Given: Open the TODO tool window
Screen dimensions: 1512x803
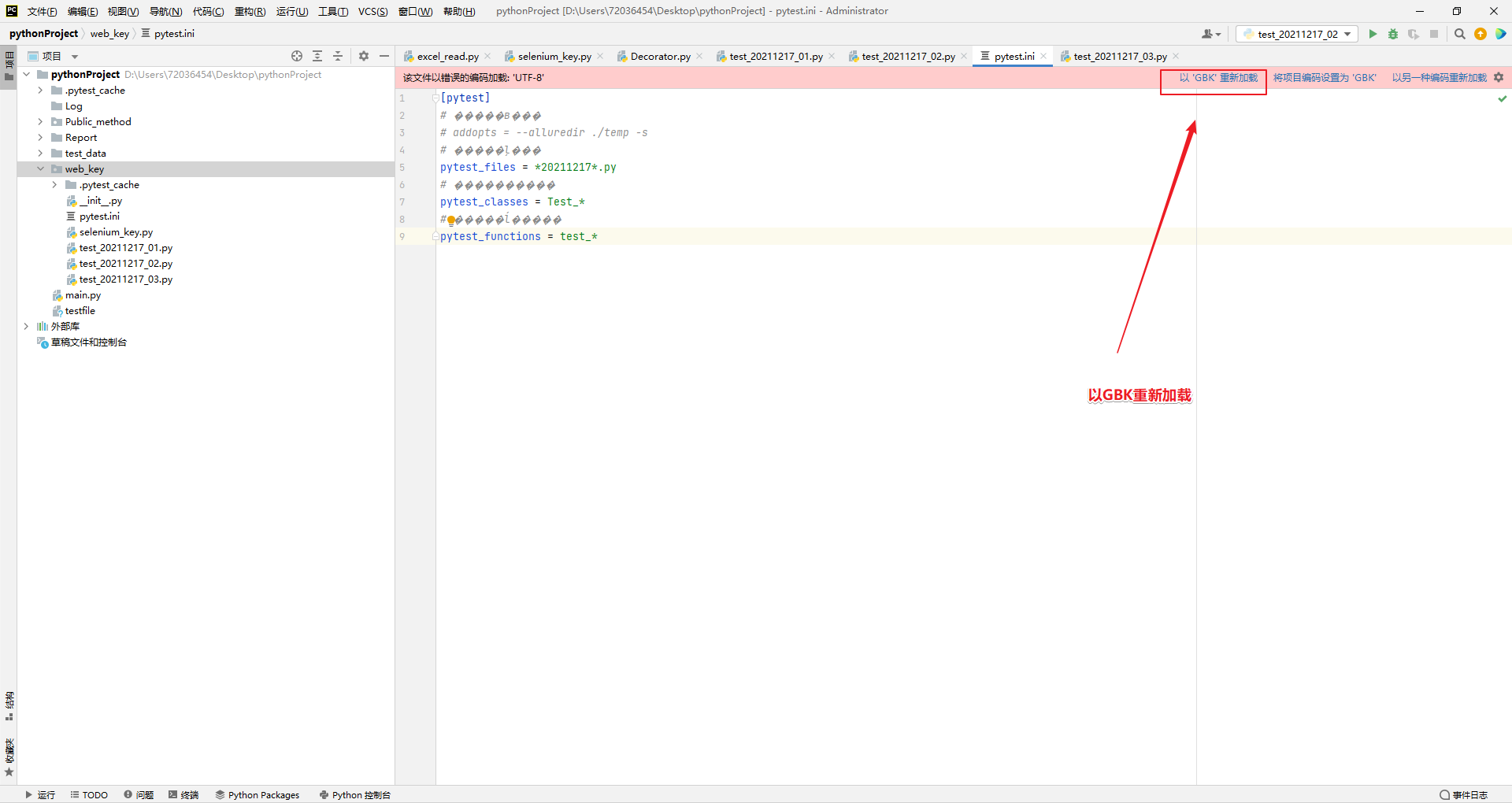Looking at the screenshot, I should tap(89, 795).
